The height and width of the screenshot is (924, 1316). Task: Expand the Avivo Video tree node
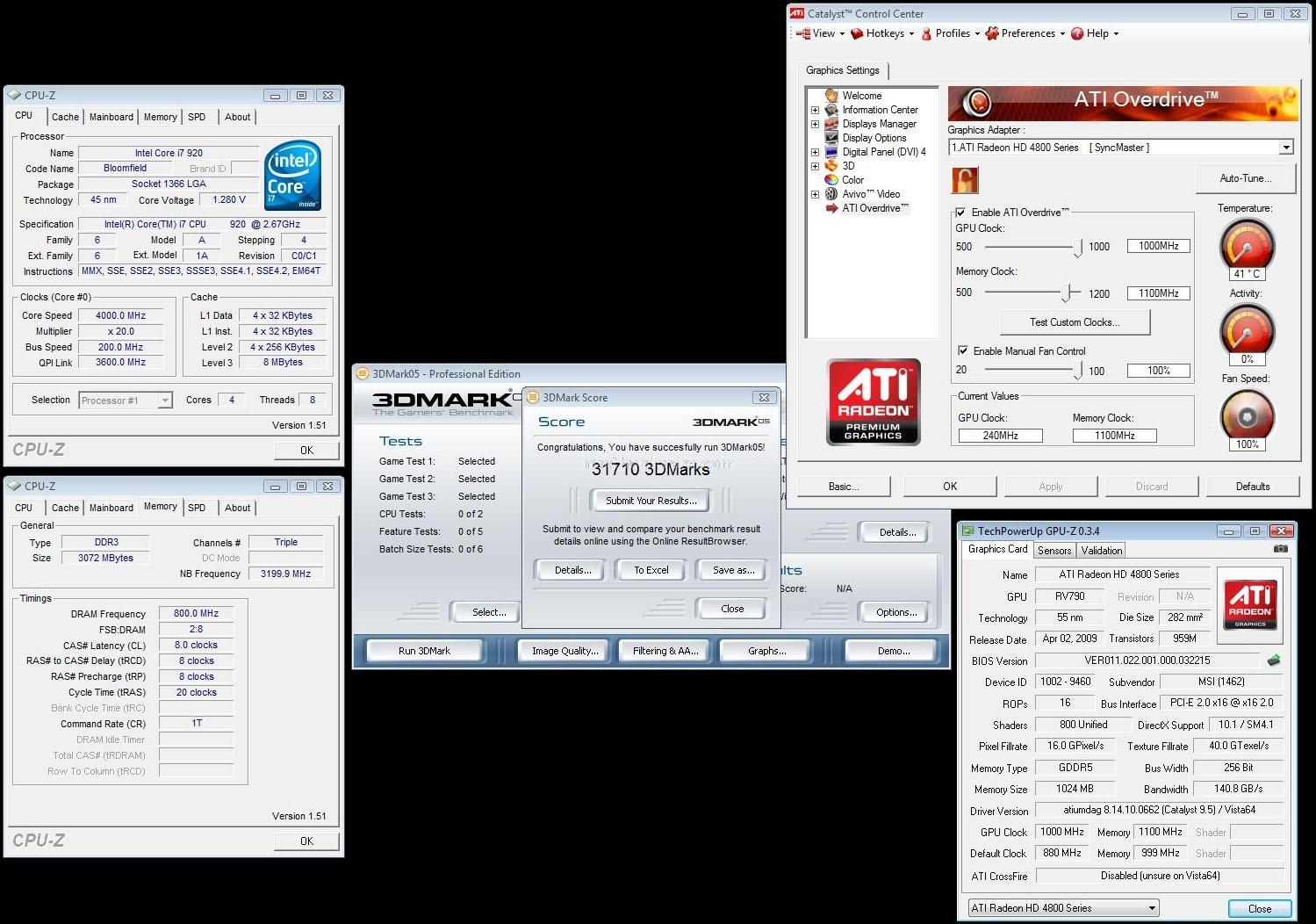click(815, 194)
